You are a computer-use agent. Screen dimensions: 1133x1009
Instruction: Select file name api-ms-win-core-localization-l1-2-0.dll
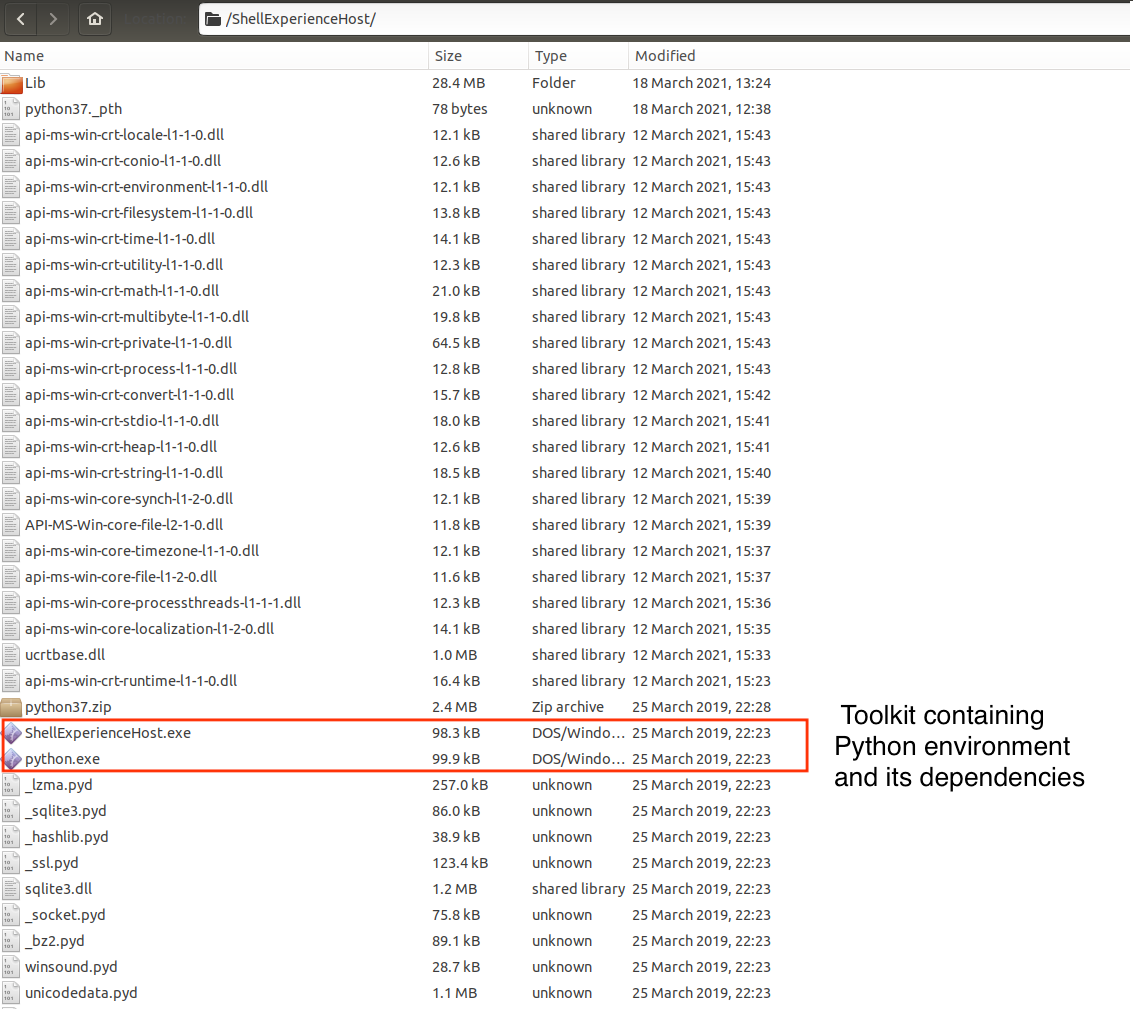click(x=150, y=629)
